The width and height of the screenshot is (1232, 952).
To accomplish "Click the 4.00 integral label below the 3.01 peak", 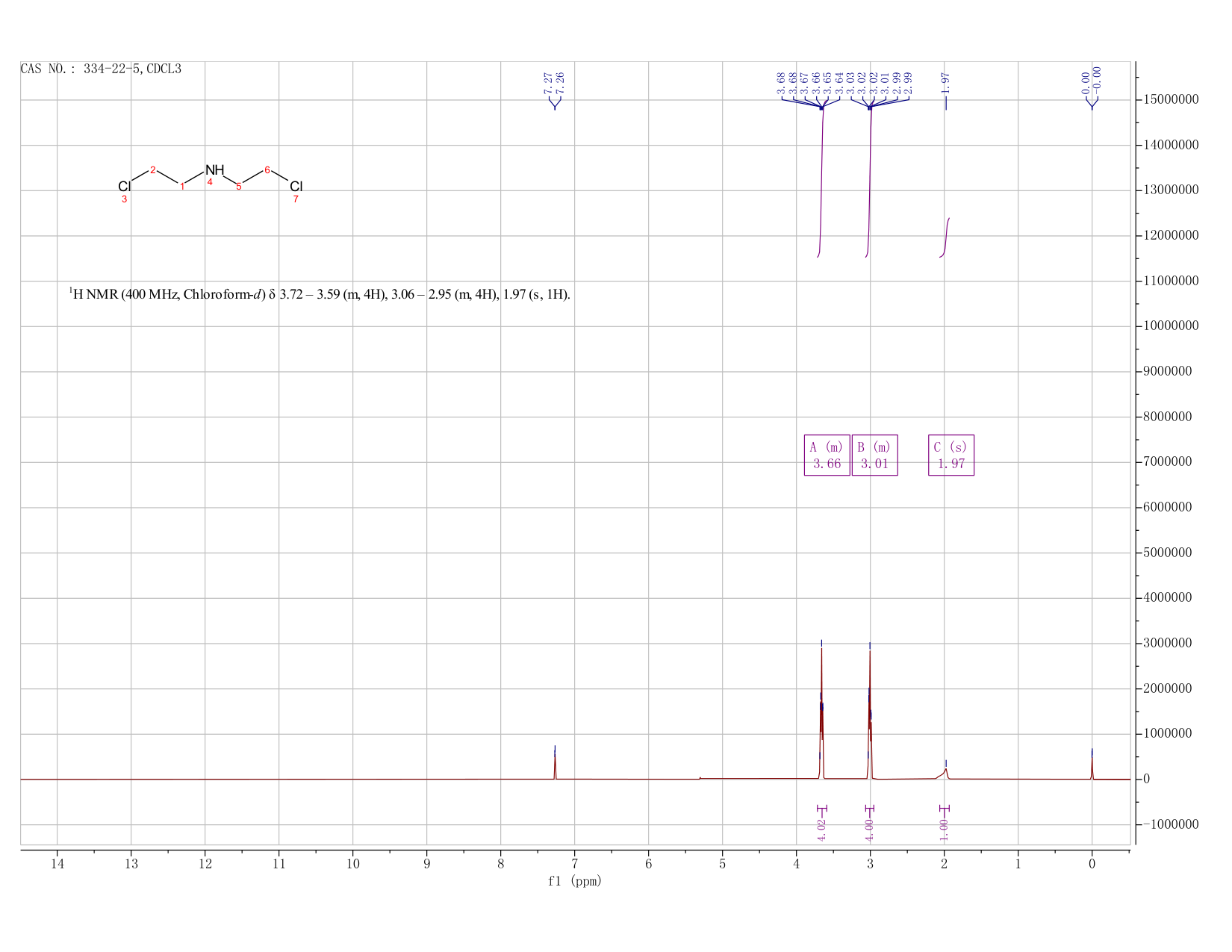I will pos(869,830).
